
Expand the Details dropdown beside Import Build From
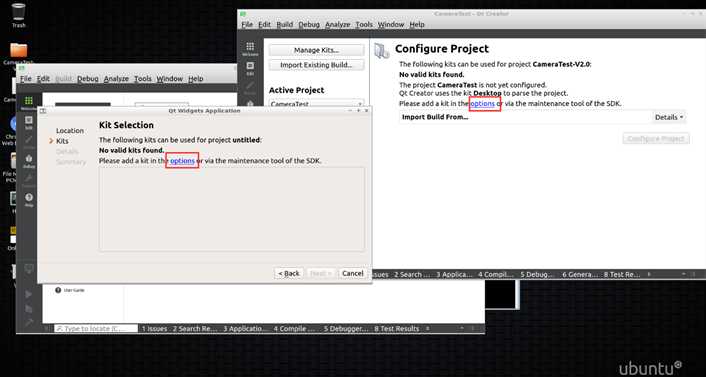pos(669,117)
